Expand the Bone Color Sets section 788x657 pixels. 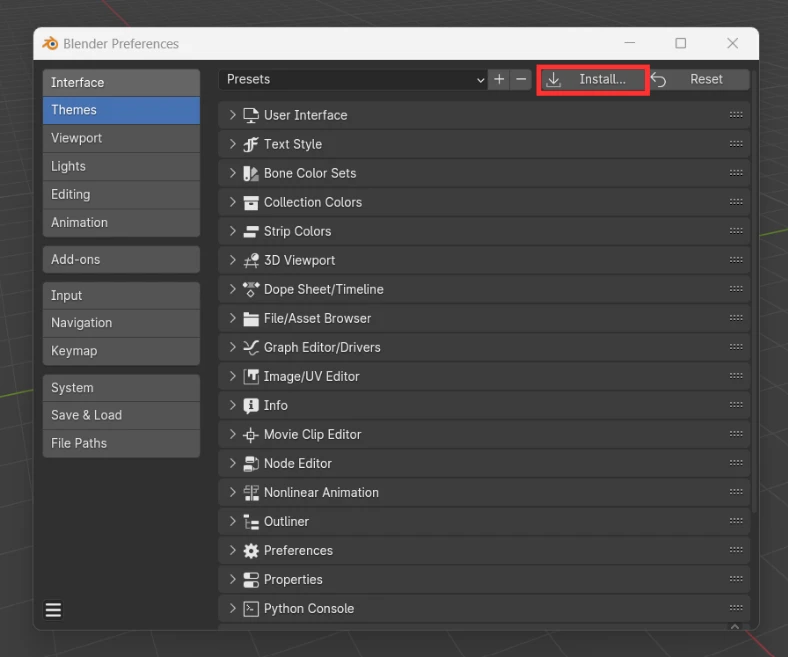232,173
